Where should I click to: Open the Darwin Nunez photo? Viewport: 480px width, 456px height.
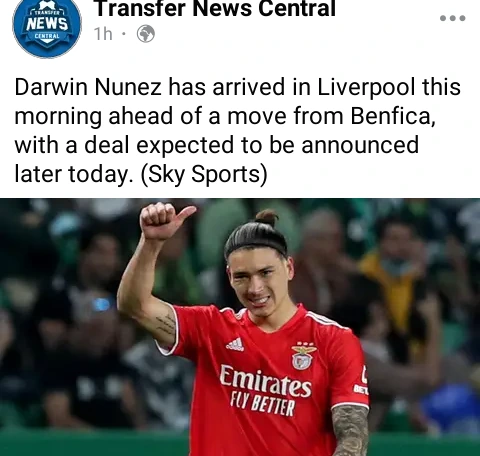(x=240, y=327)
